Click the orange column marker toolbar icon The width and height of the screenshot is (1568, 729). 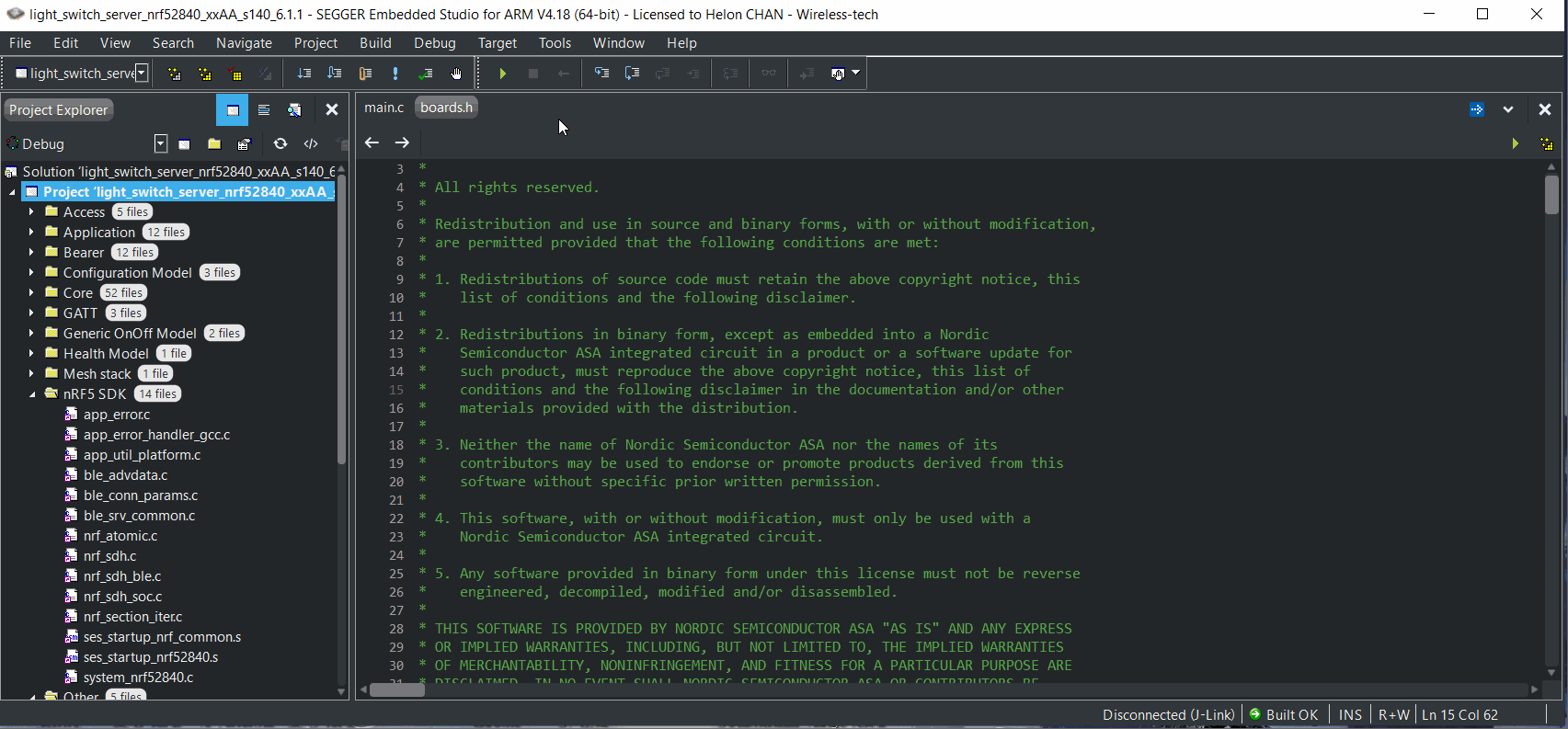click(365, 74)
